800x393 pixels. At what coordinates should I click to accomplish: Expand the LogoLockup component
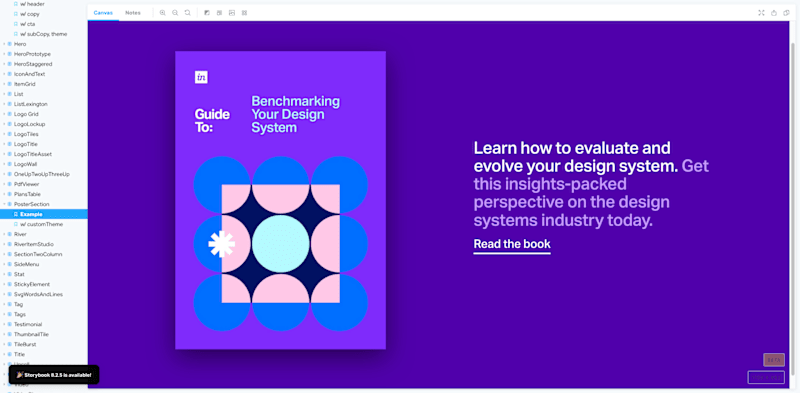[x=4, y=124]
